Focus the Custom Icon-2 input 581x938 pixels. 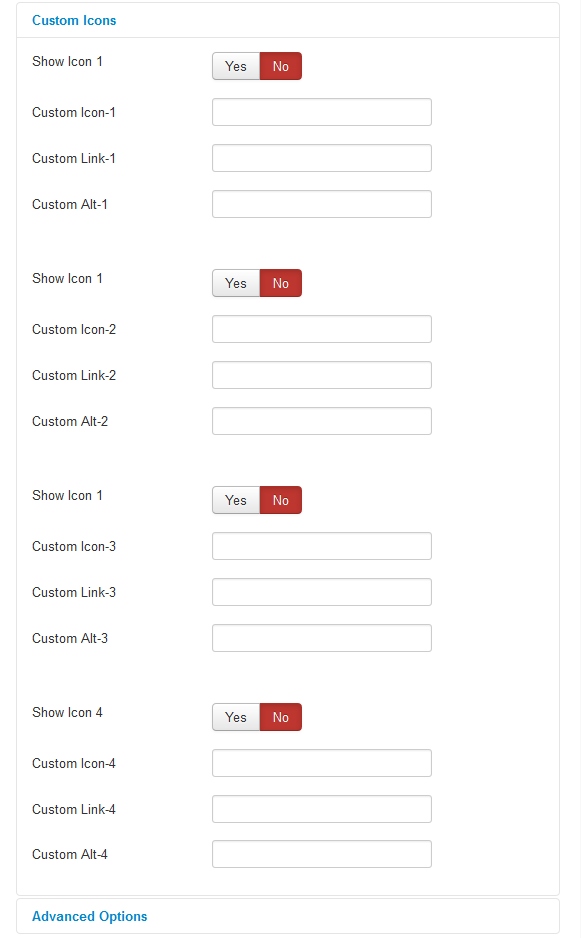(x=321, y=329)
